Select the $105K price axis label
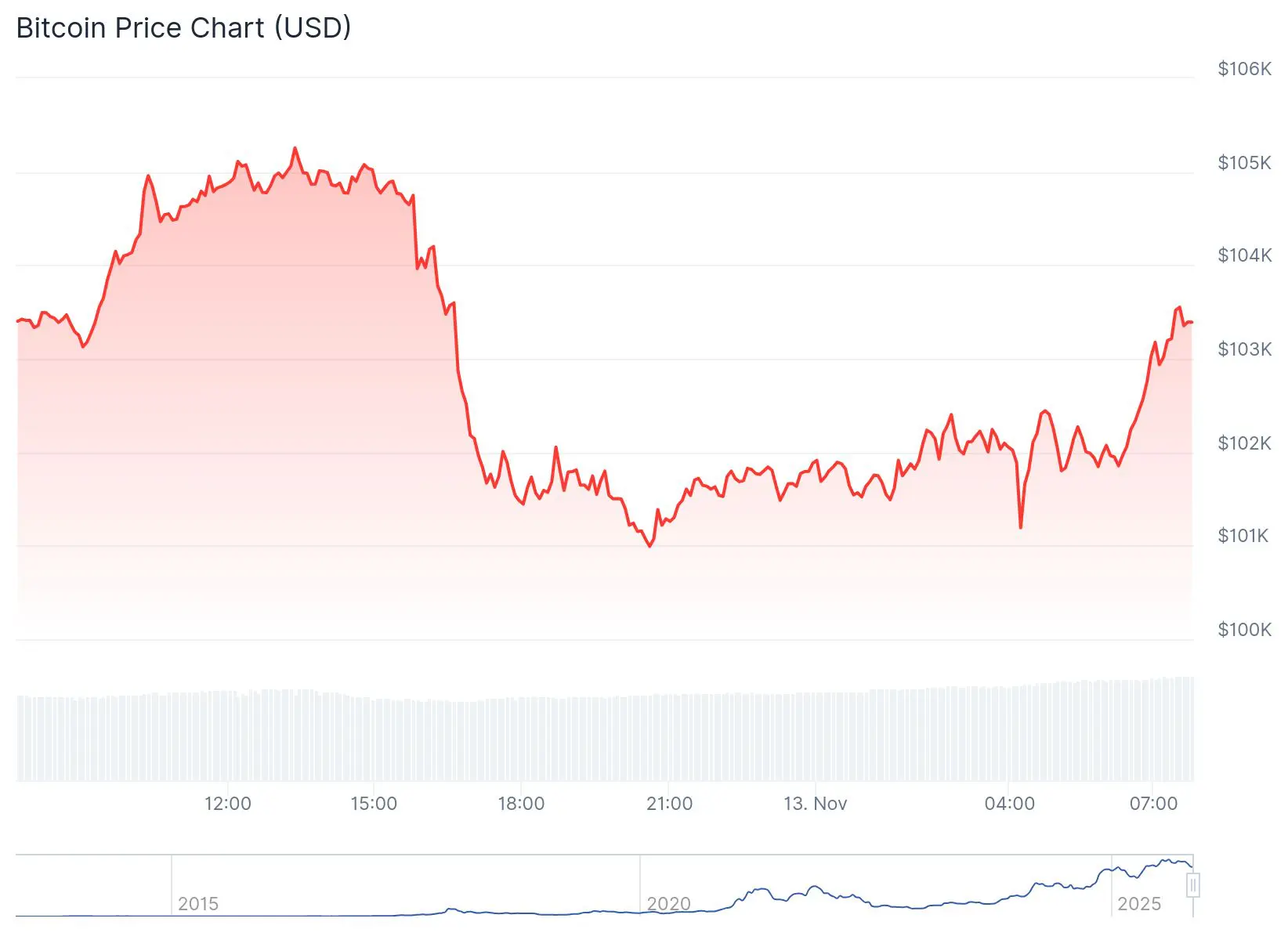Screen dimensions: 1288x940 point(1243,163)
